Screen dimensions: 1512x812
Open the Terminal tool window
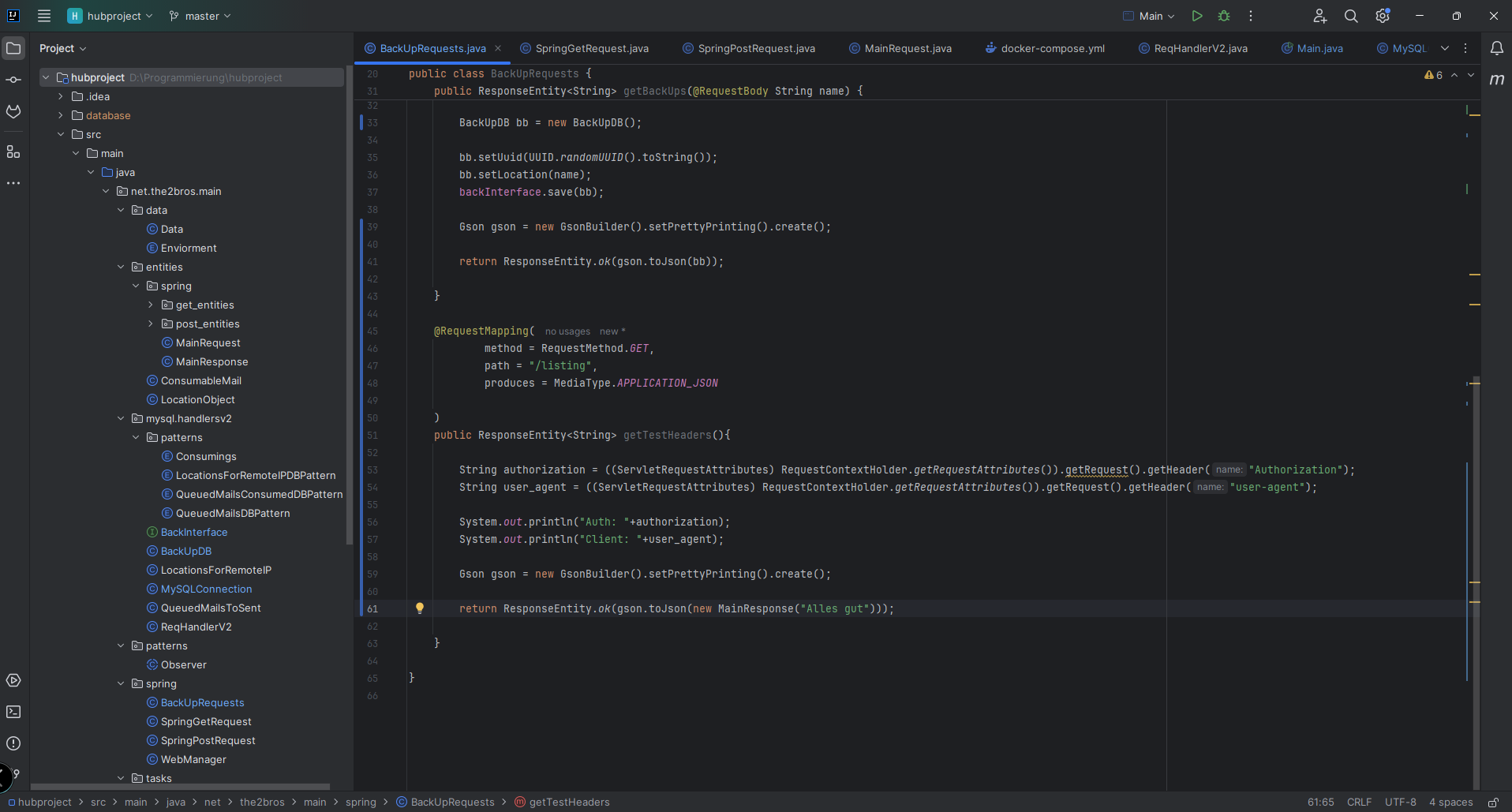tap(13, 712)
